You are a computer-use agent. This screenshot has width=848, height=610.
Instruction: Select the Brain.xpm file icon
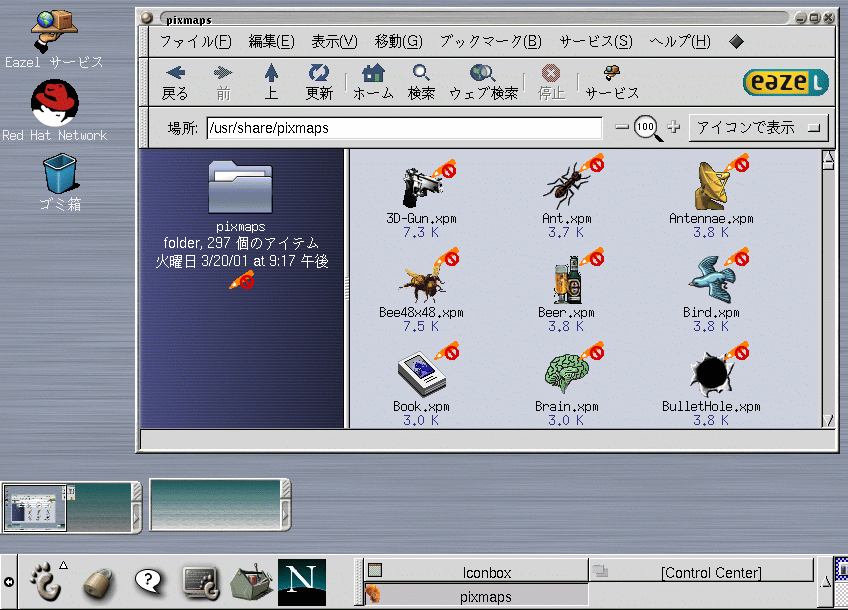[x=566, y=373]
